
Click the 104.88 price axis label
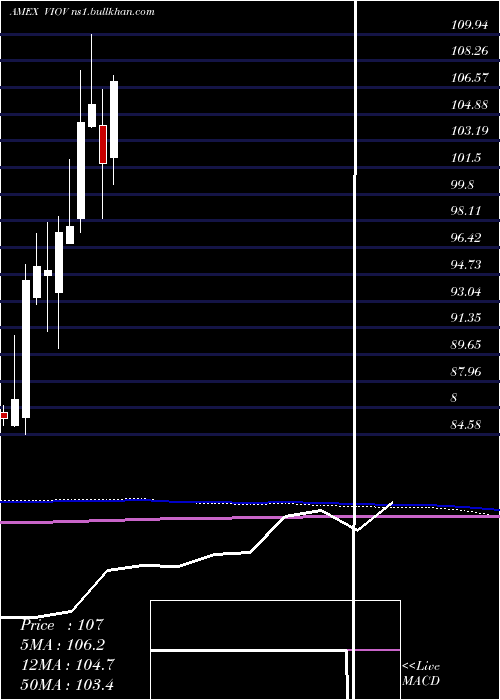coord(469,105)
